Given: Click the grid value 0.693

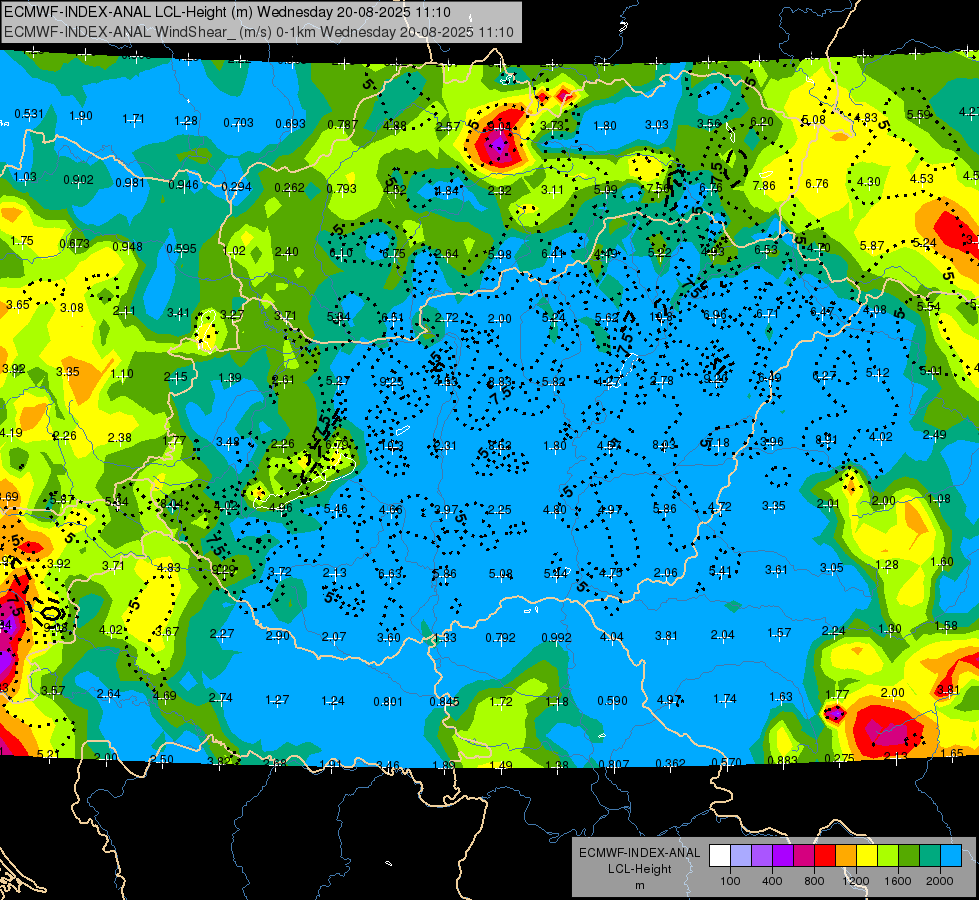Looking at the screenshot, I should point(290,124).
